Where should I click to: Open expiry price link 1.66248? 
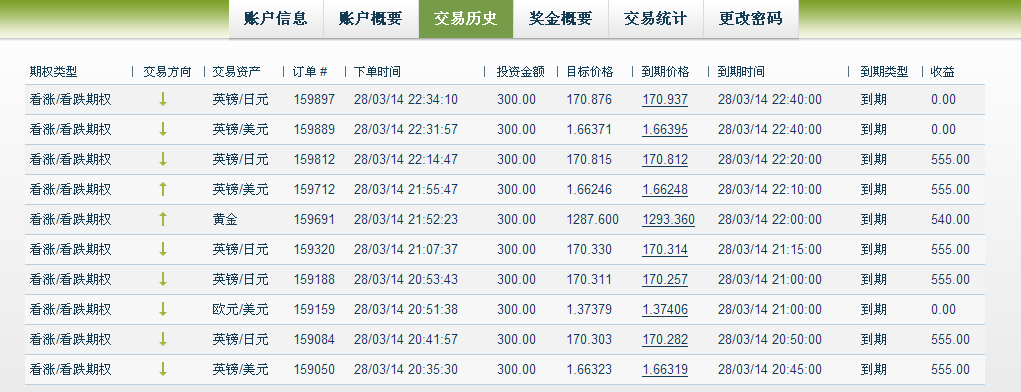click(665, 189)
